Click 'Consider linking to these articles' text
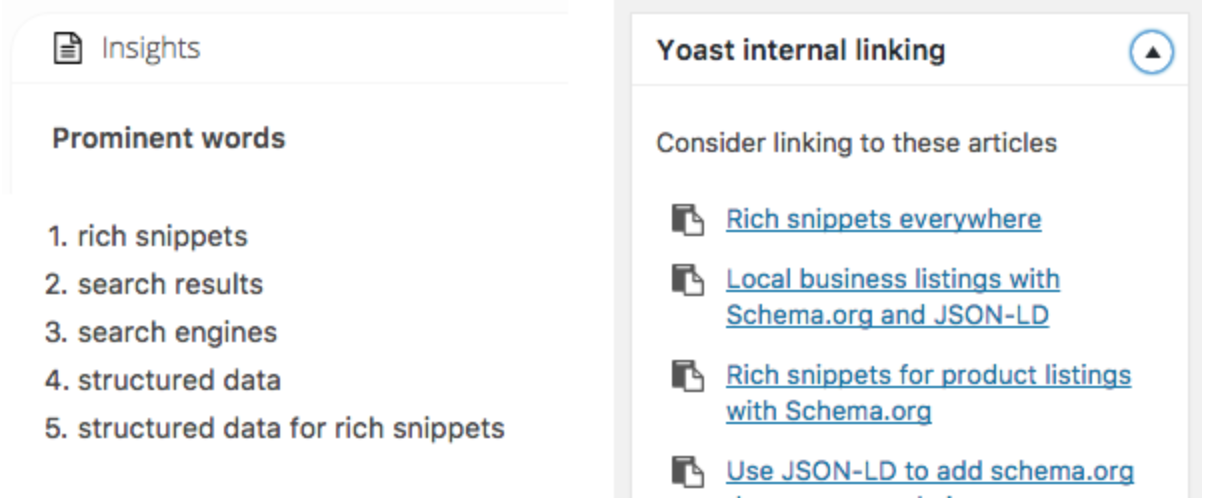The image size is (1206, 502). (856, 143)
